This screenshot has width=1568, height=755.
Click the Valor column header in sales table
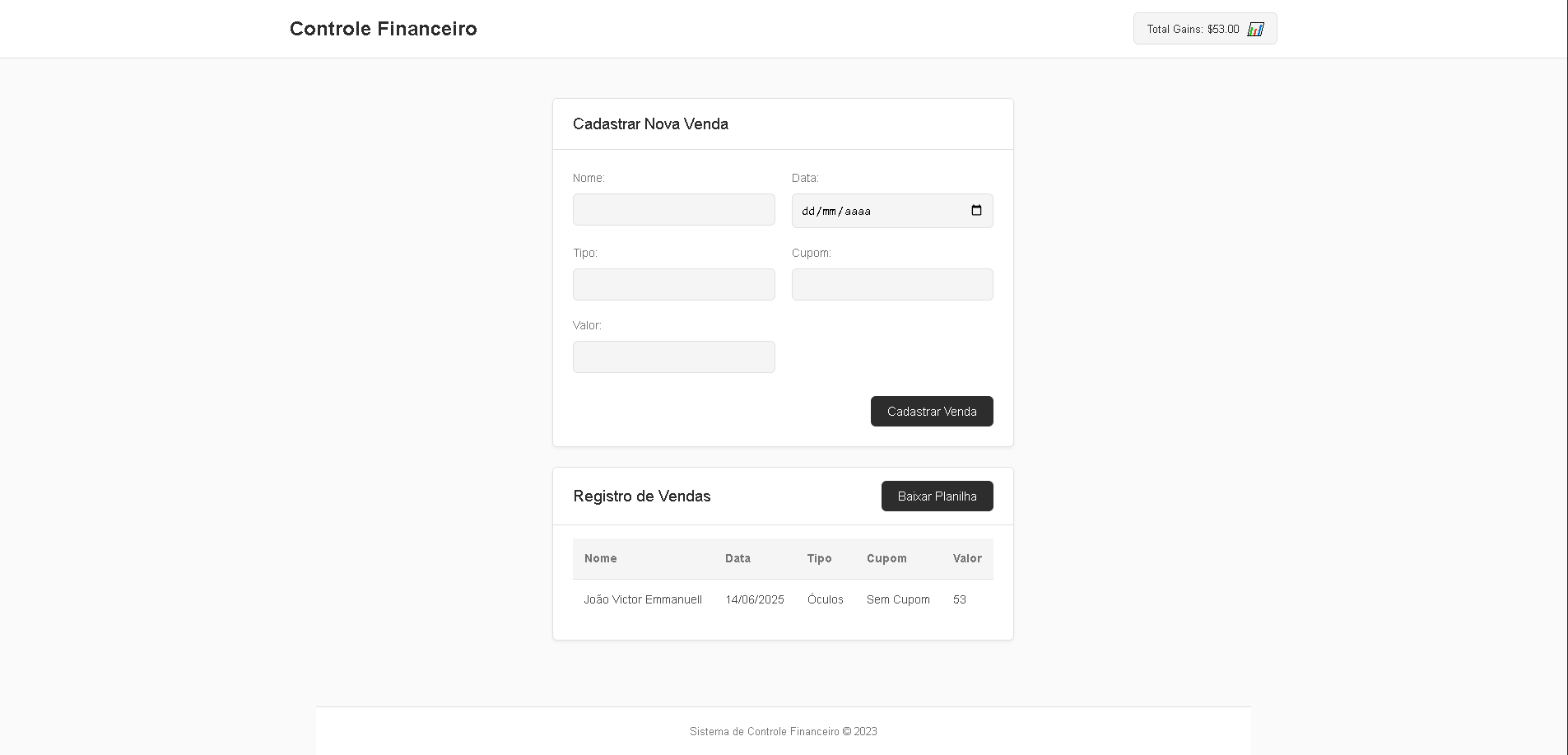tap(967, 558)
